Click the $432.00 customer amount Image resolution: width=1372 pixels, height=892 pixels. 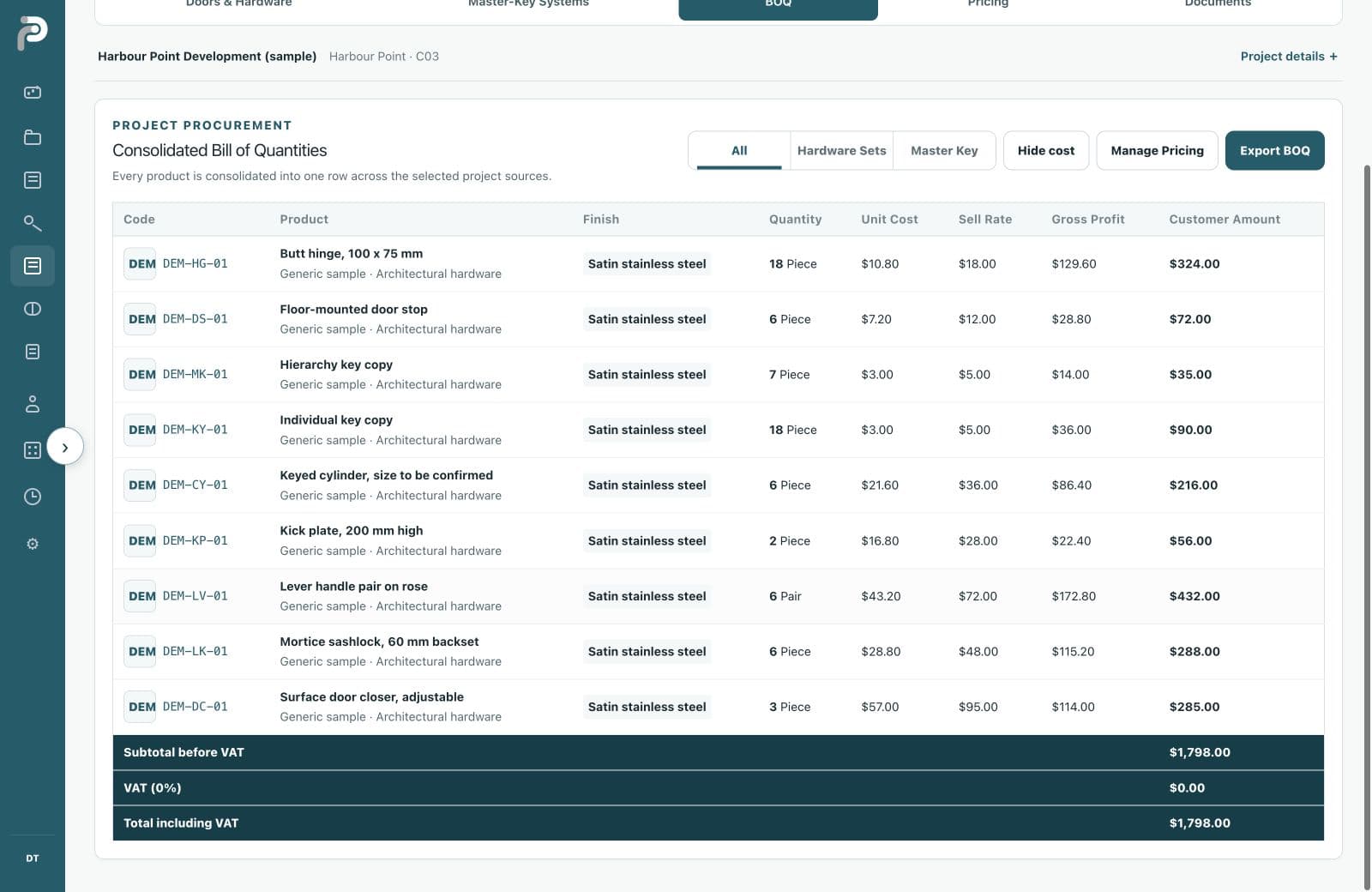click(1194, 596)
